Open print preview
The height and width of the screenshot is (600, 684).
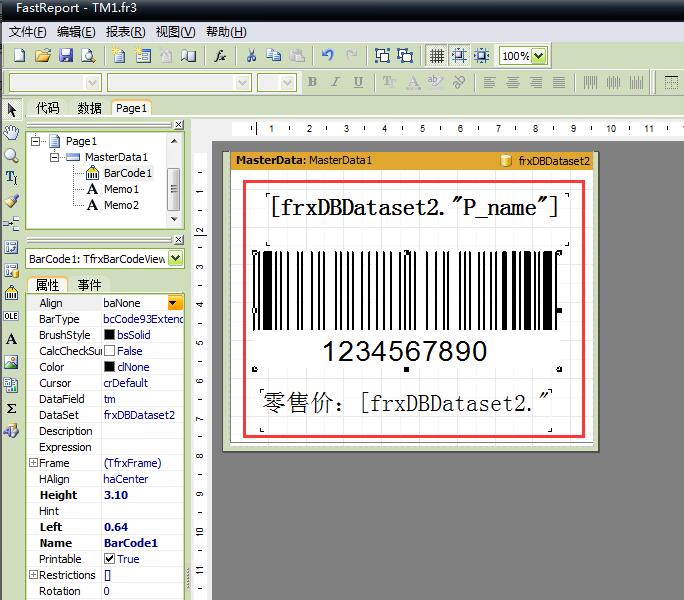[x=88, y=55]
